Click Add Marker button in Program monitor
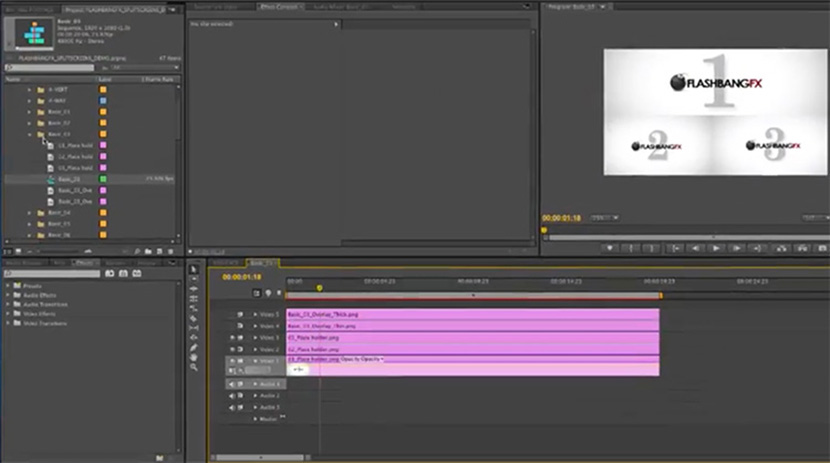 click(610, 248)
